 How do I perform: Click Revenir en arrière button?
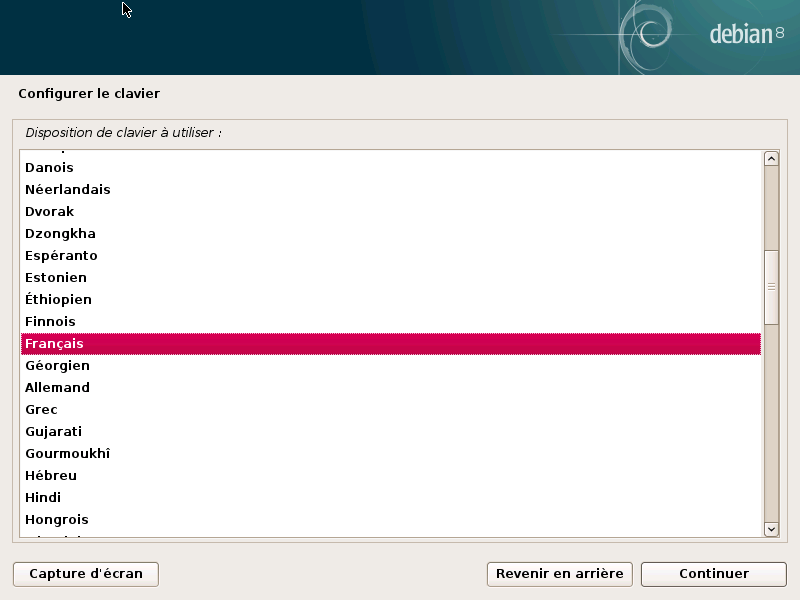[559, 574]
